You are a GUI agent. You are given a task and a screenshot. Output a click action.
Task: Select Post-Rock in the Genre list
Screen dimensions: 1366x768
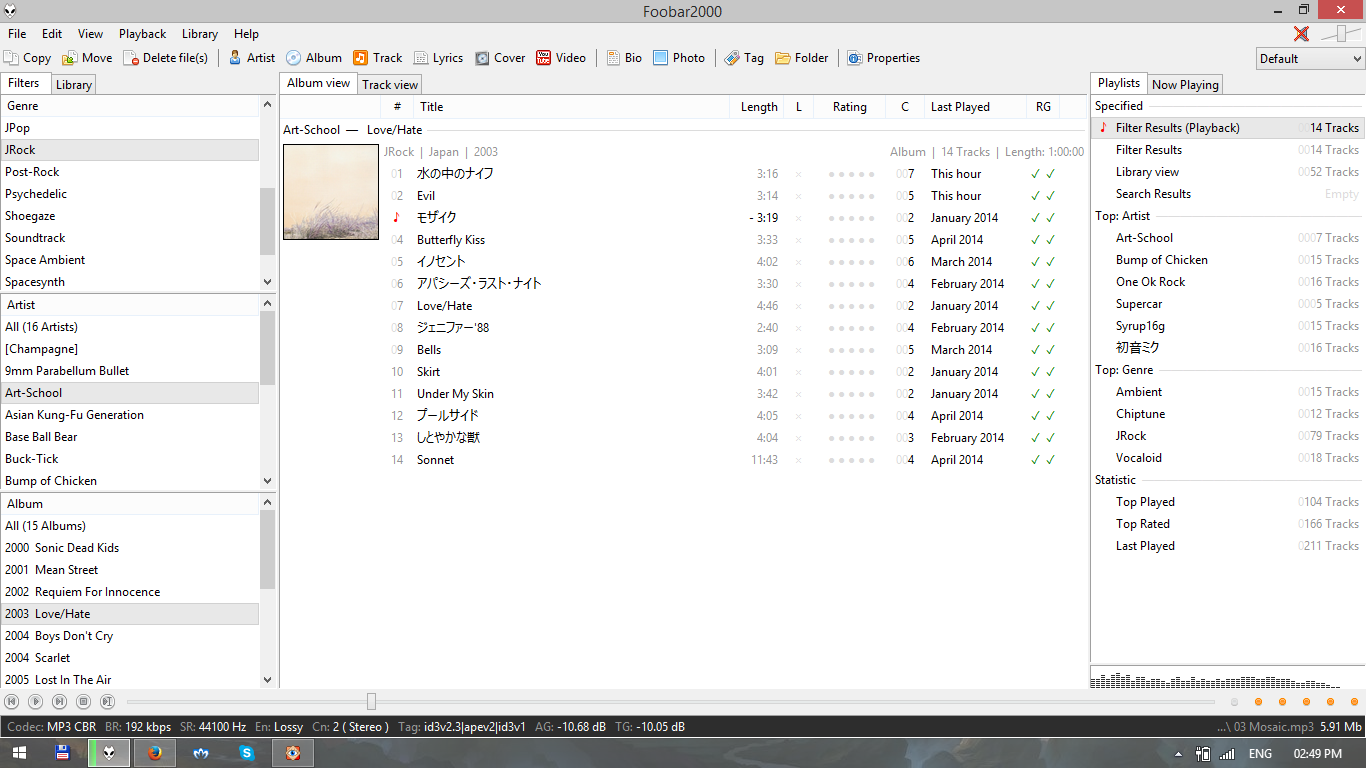(129, 172)
